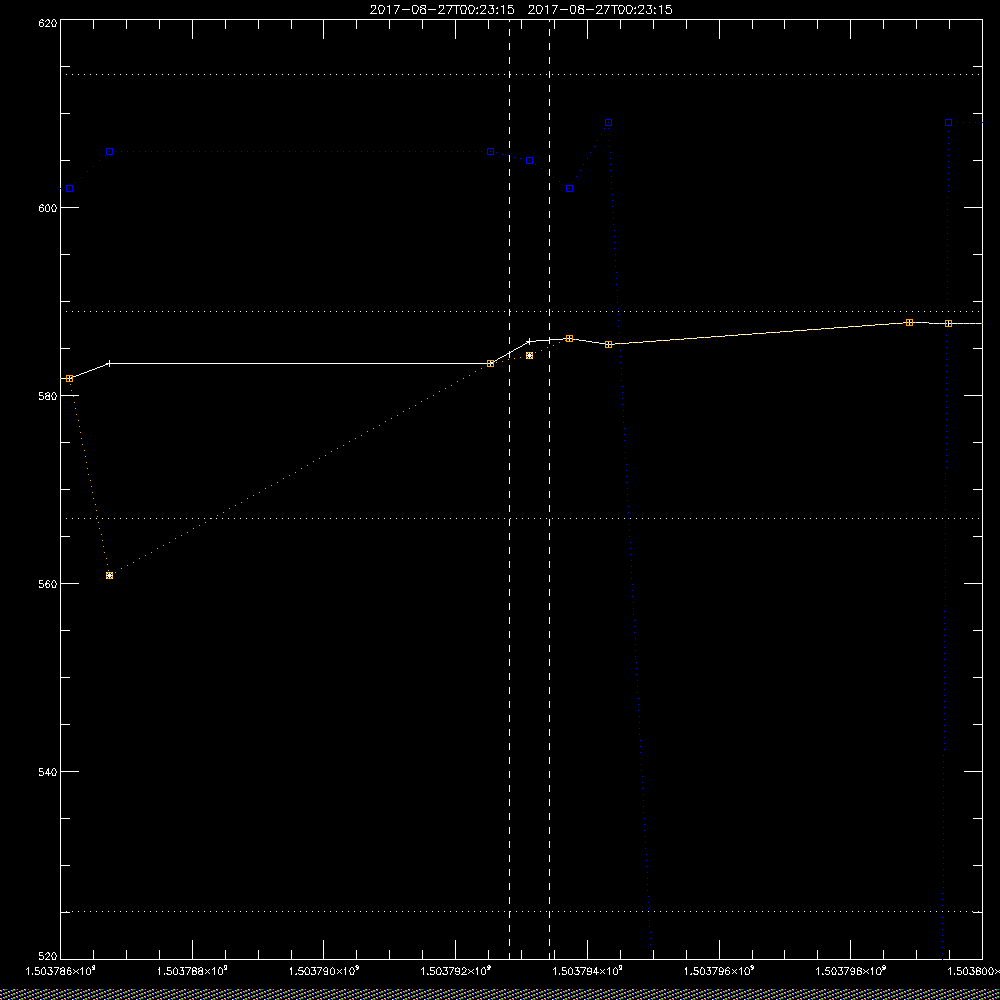Image resolution: width=1000 pixels, height=1000 pixels.
Task: Click the 620 label on the y-axis
Action: tap(48, 23)
